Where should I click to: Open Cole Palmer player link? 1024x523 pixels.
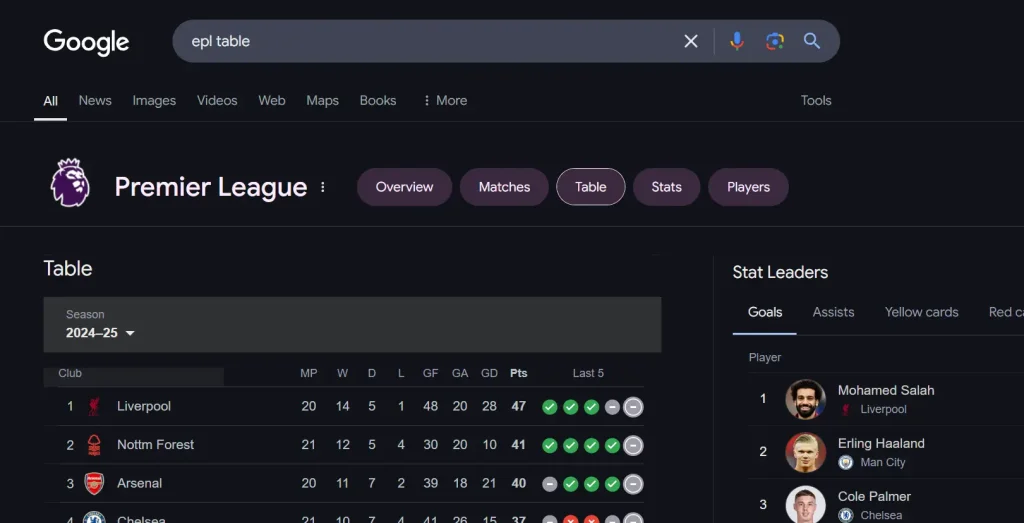pos(874,496)
